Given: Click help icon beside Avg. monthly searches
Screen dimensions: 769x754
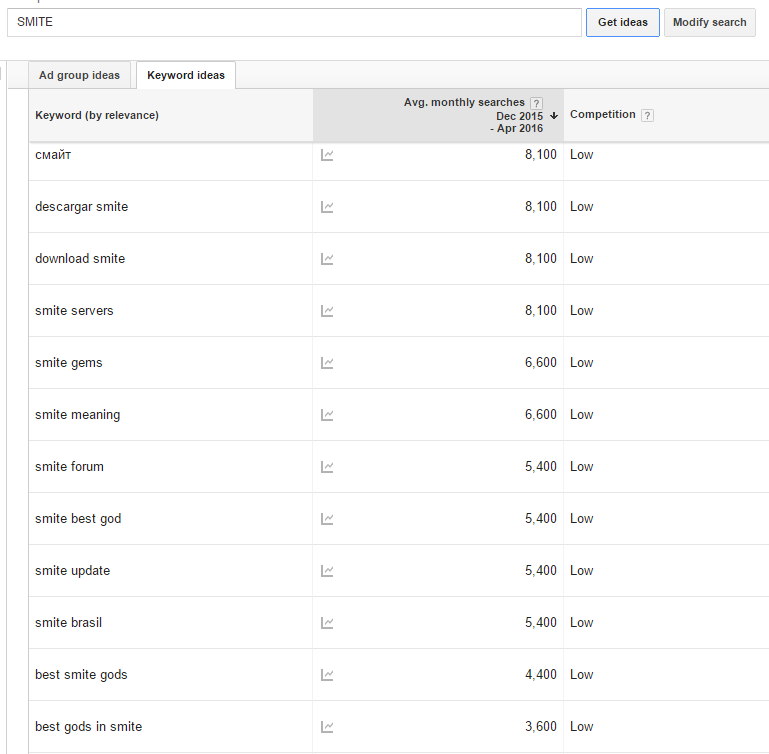Looking at the screenshot, I should (x=537, y=103).
